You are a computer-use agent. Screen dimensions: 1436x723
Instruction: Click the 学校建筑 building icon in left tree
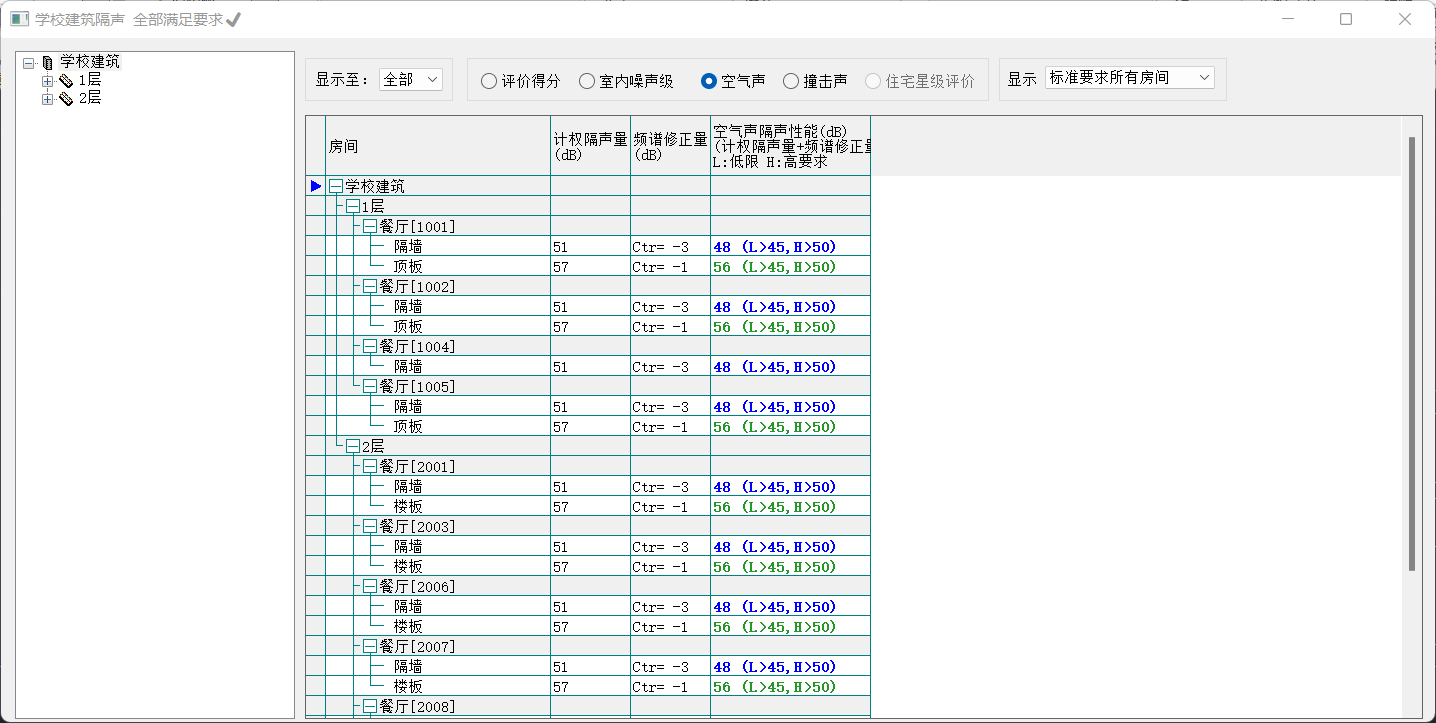(x=47, y=63)
